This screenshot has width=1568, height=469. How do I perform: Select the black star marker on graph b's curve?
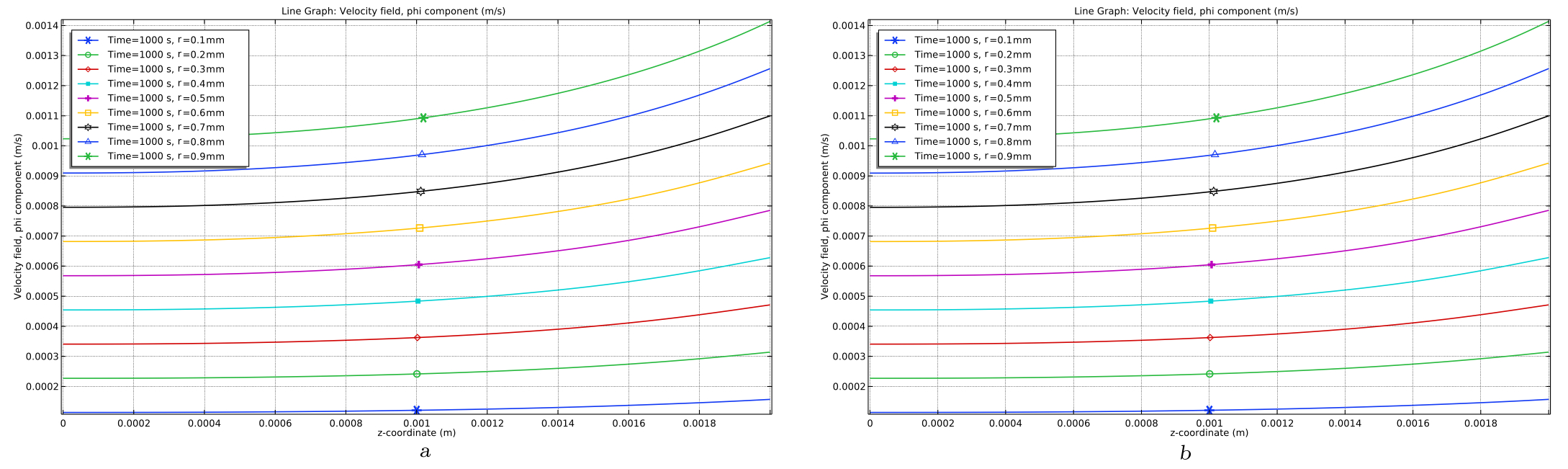pos(1213,191)
